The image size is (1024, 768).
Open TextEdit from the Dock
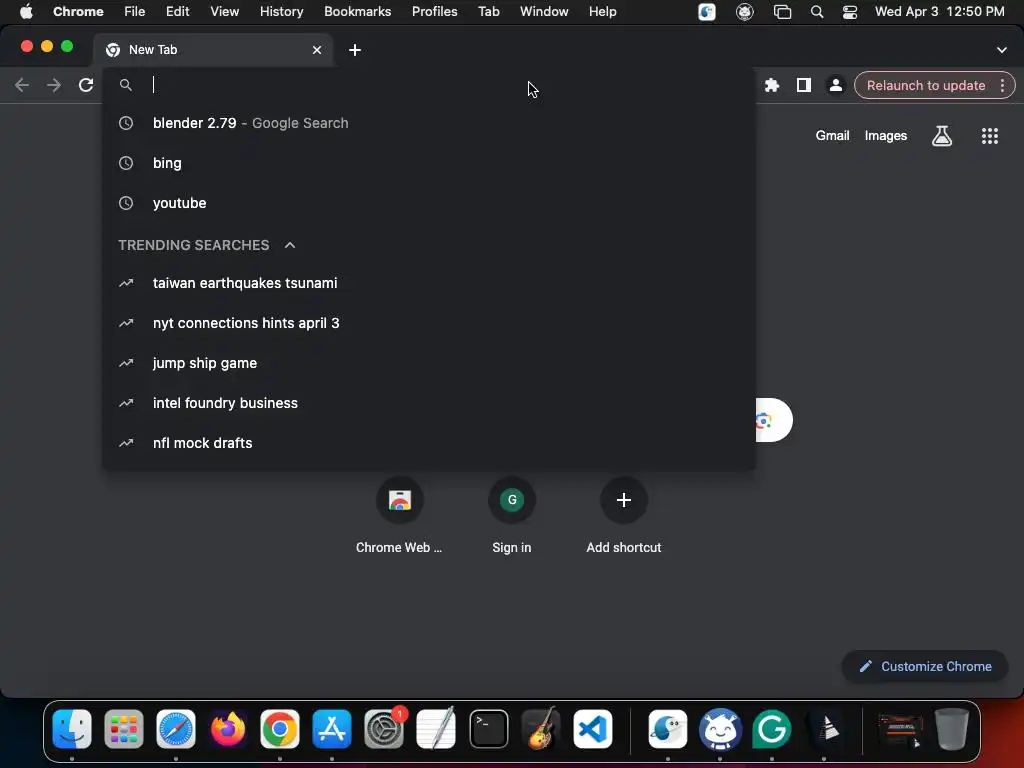[x=436, y=729]
